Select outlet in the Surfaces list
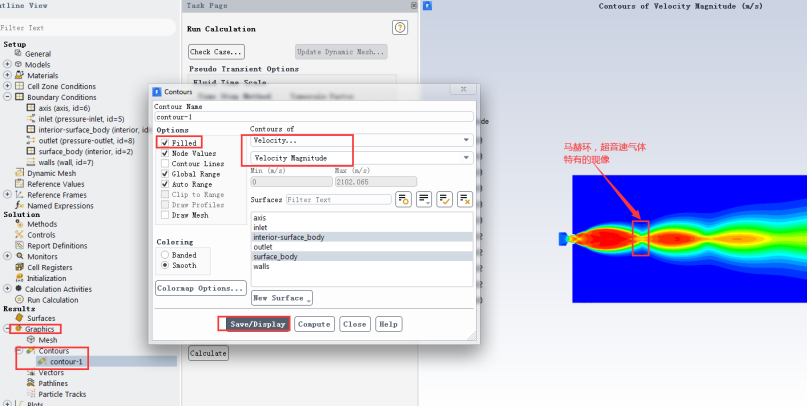The width and height of the screenshot is (807, 406). coord(362,247)
